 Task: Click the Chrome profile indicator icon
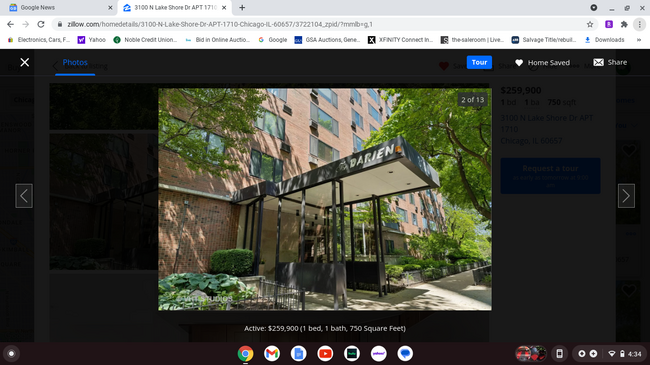[x=594, y=7]
